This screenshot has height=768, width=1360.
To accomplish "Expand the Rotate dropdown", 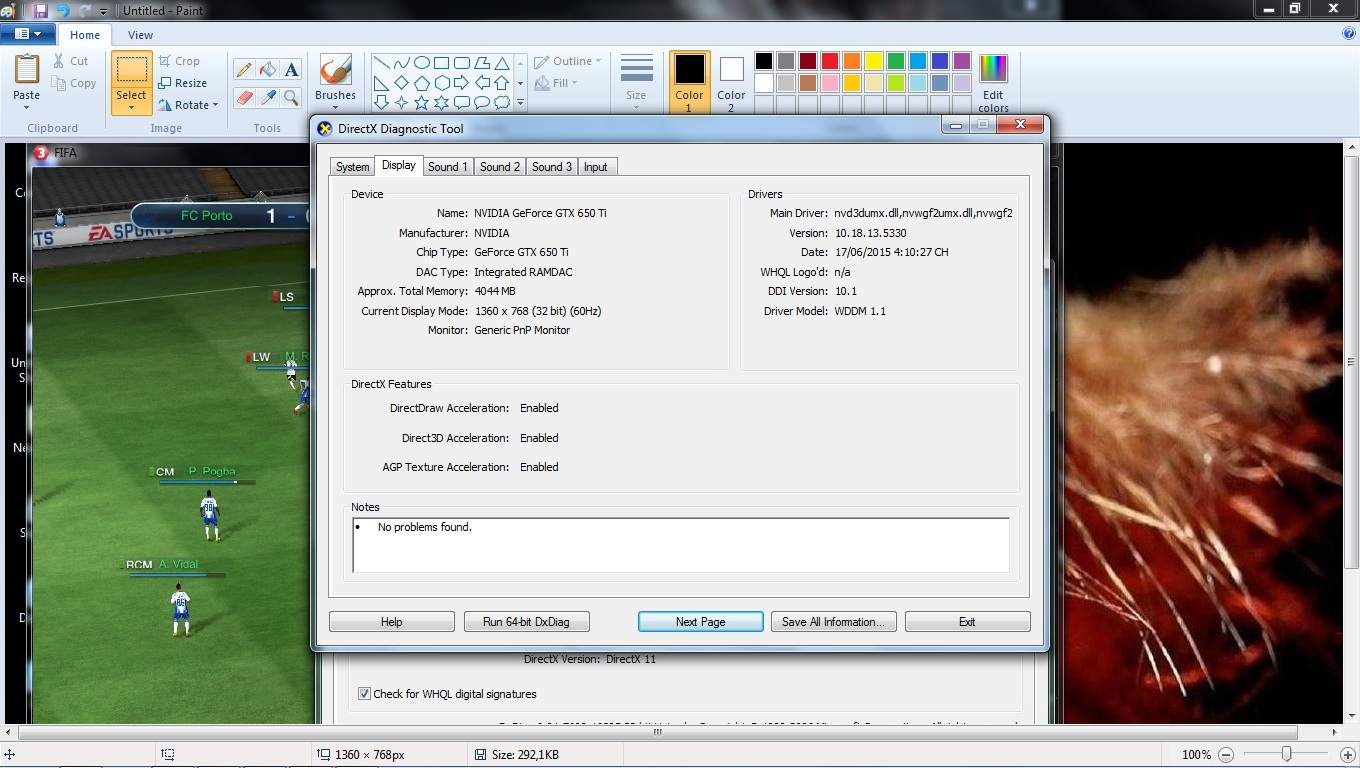I will (x=215, y=105).
